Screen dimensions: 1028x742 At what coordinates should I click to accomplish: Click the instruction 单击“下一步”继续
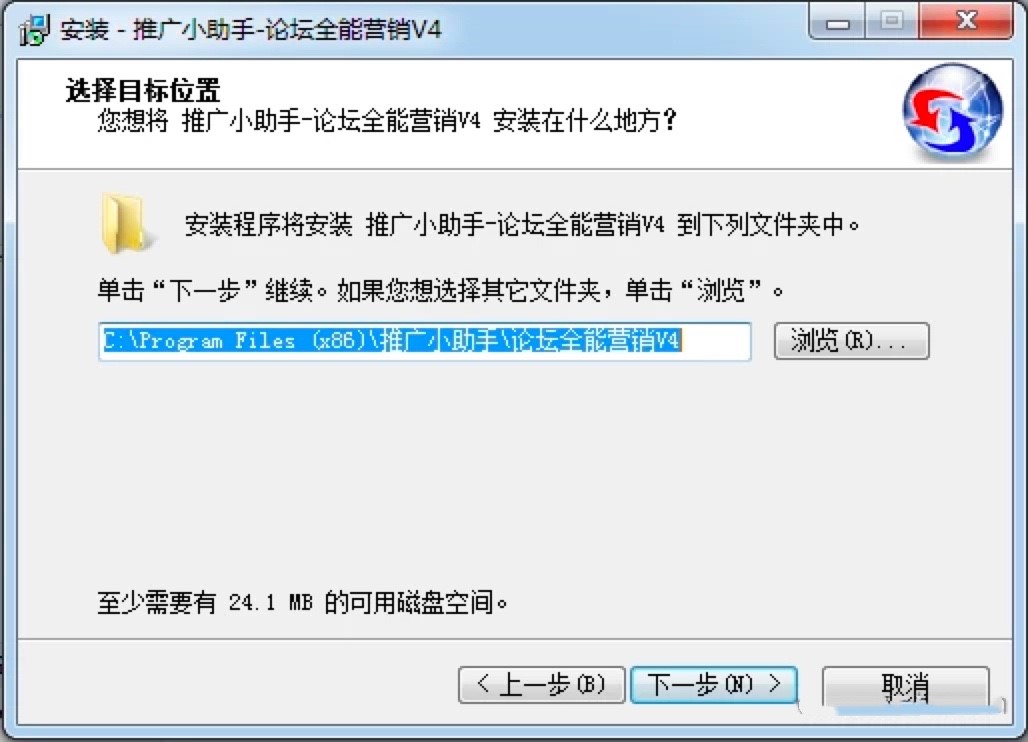coord(205,290)
